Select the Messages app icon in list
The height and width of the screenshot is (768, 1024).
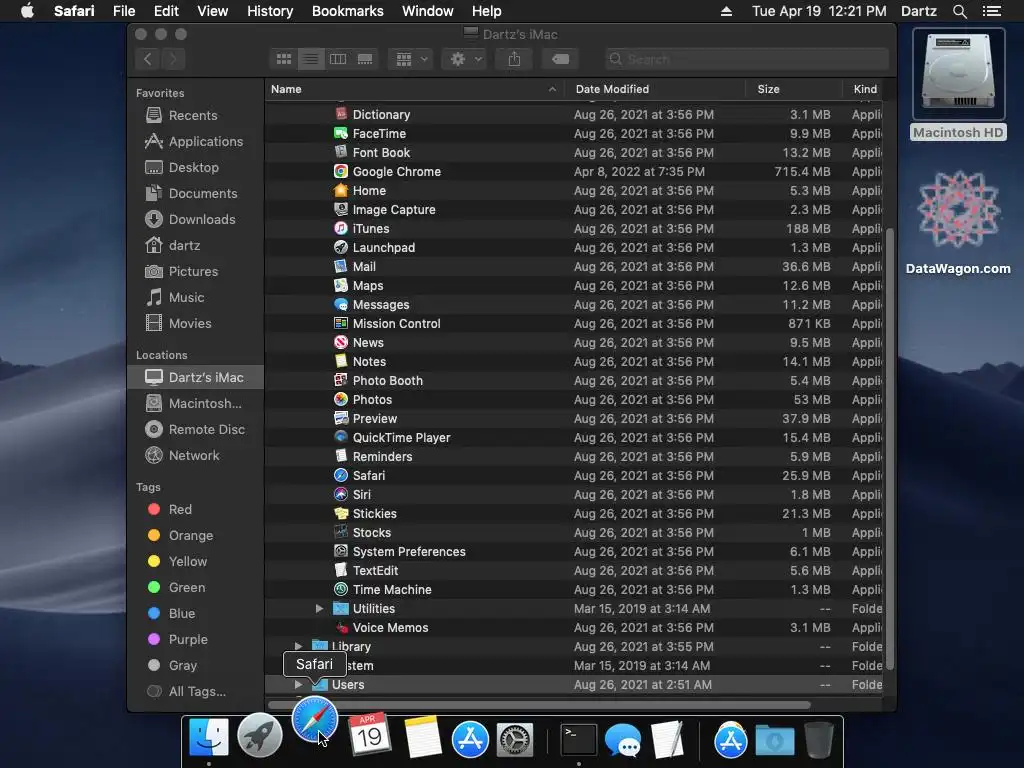[341, 304]
